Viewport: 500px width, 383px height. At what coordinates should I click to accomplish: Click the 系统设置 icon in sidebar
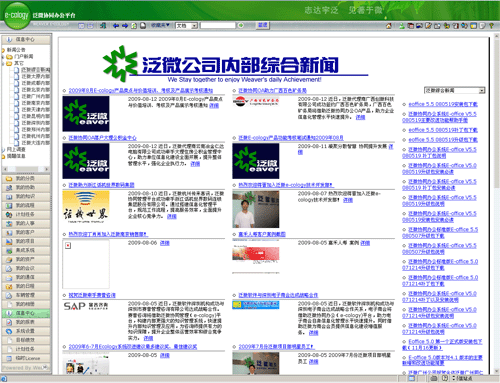coord(9,331)
